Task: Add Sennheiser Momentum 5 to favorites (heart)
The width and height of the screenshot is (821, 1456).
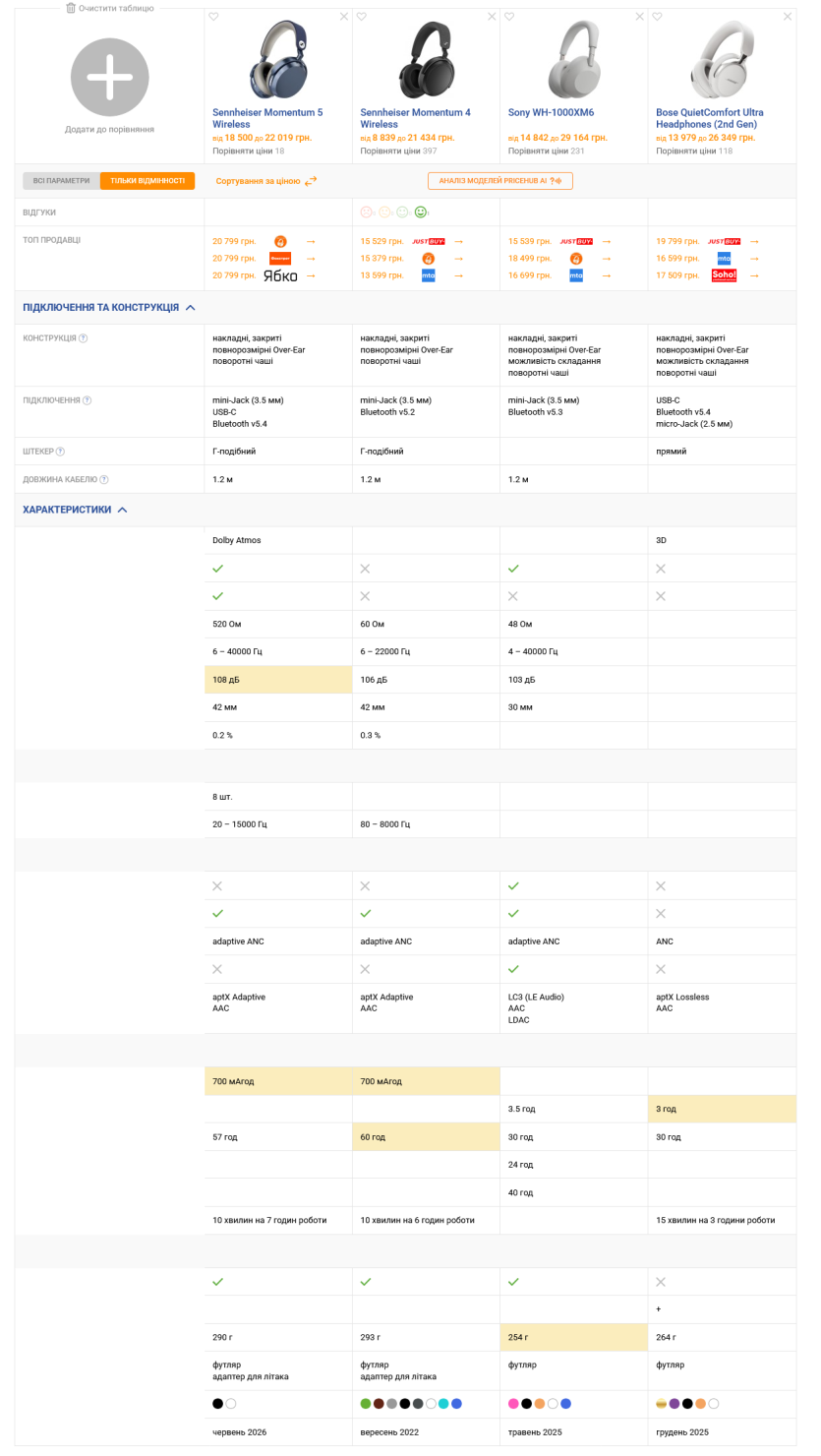Action: pyautogui.click(x=213, y=17)
